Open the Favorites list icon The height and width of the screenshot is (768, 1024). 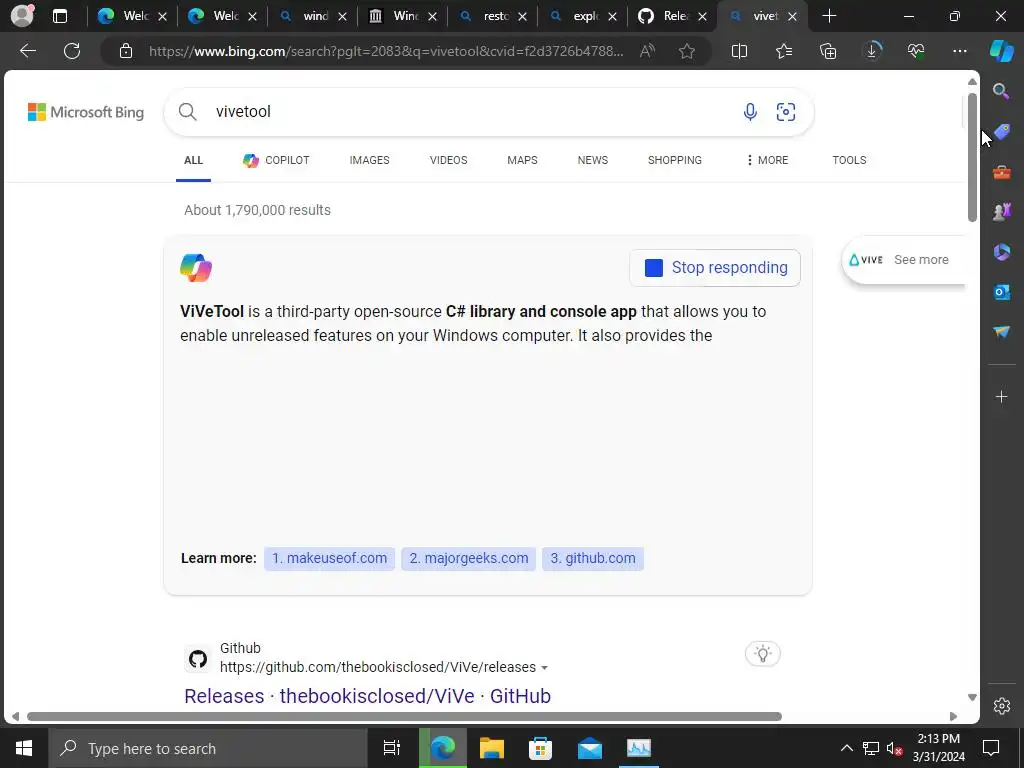coord(784,51)
